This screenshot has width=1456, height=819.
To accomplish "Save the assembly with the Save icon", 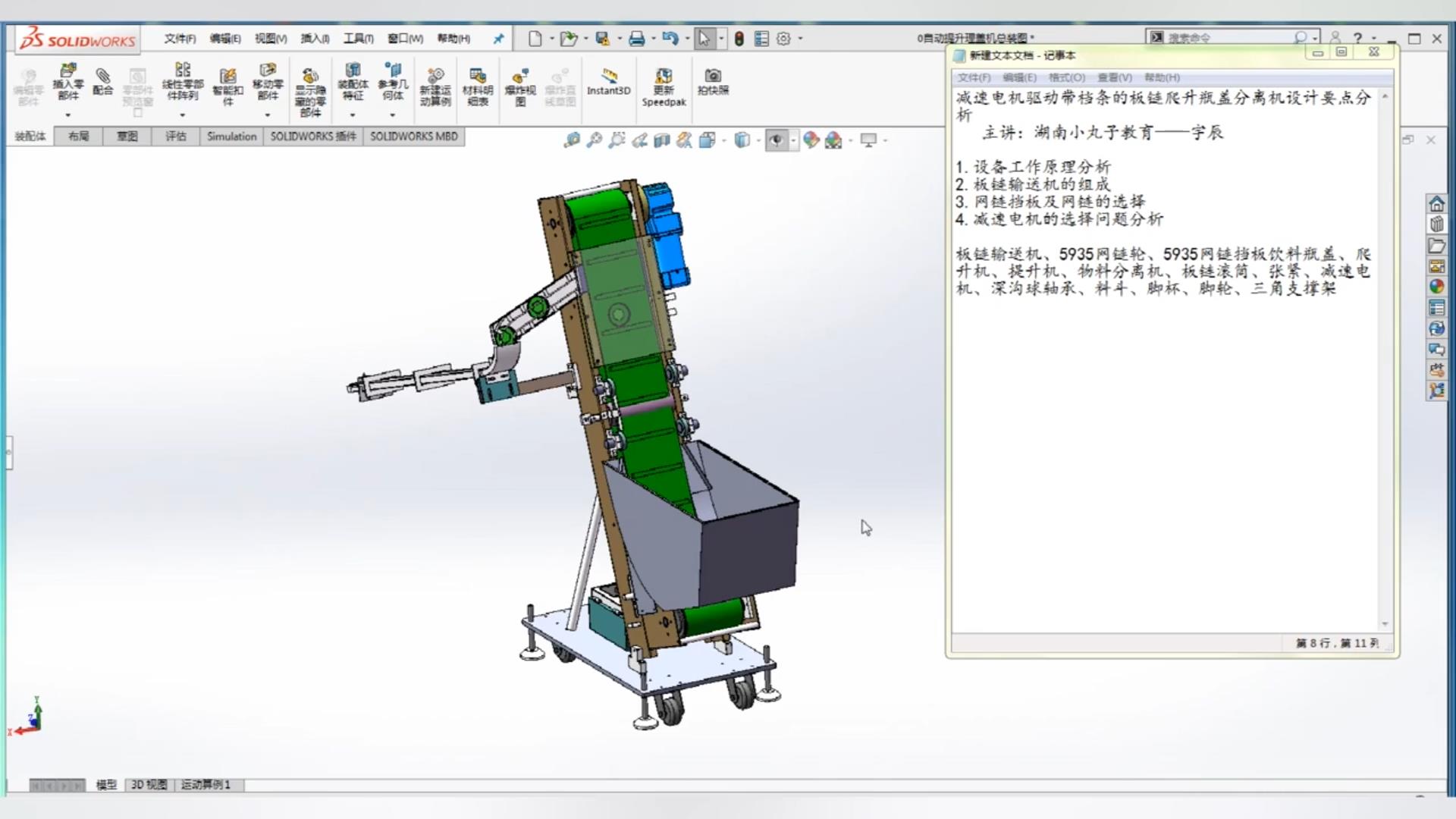I will [x=603, y=39].
